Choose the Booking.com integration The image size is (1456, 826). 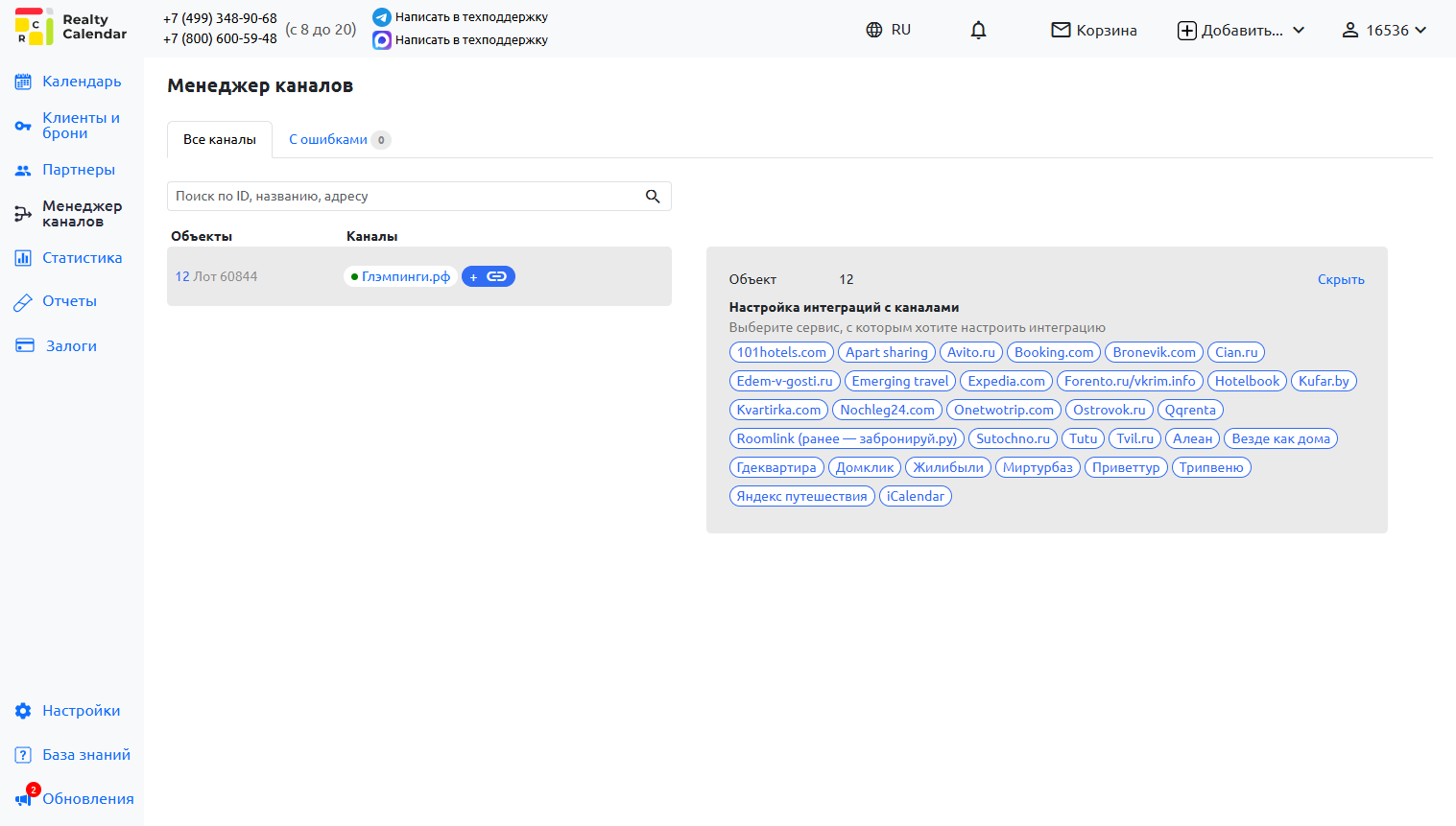(x=1054, y=352)
